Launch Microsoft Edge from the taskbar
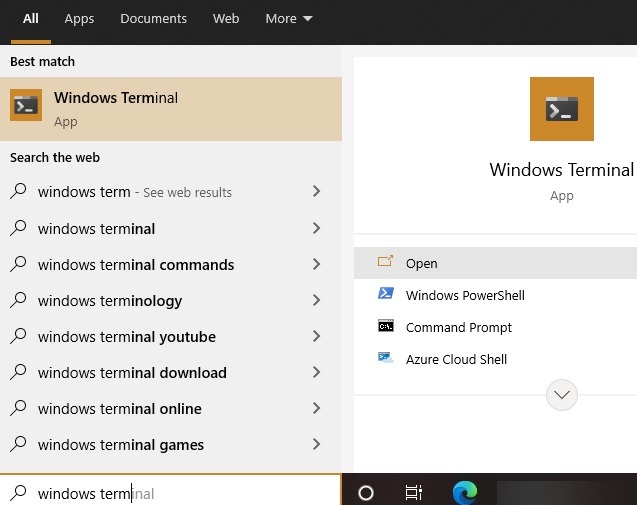637x505 pixels. 465,492
